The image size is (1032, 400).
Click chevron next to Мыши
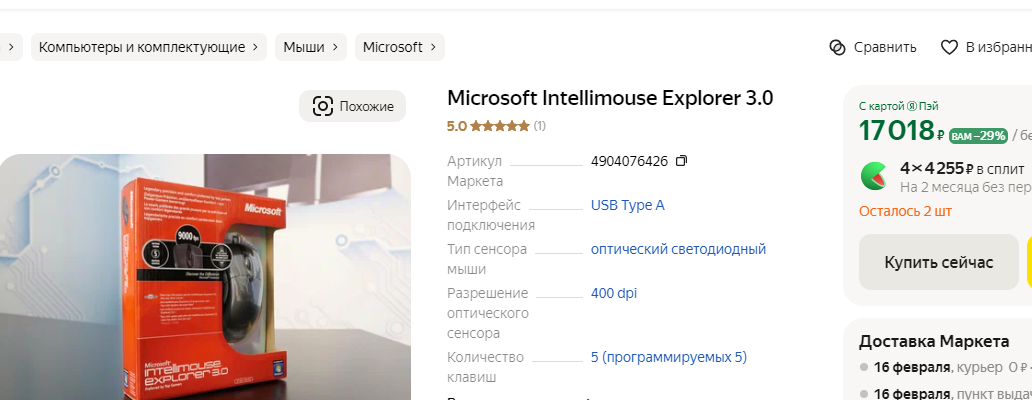(x=335, y=47)
